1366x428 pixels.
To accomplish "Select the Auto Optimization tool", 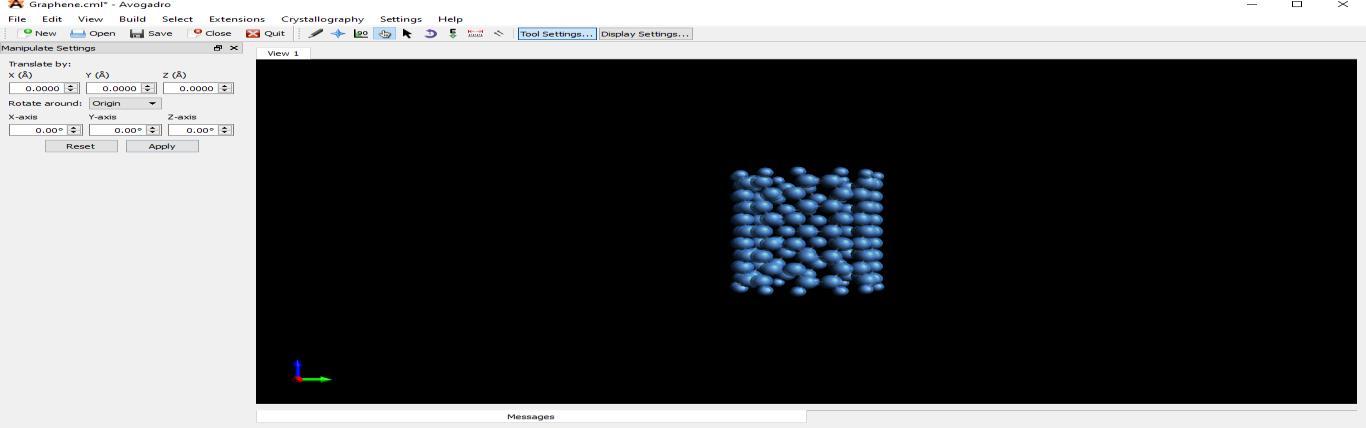I will (453, 33).
